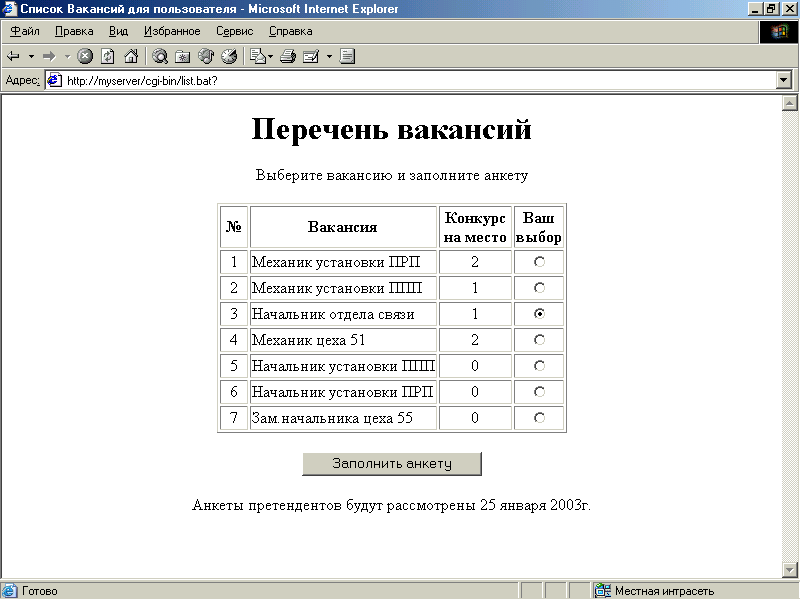
Task: Click the Print toolbar icon
Action: tap(288, 56)
